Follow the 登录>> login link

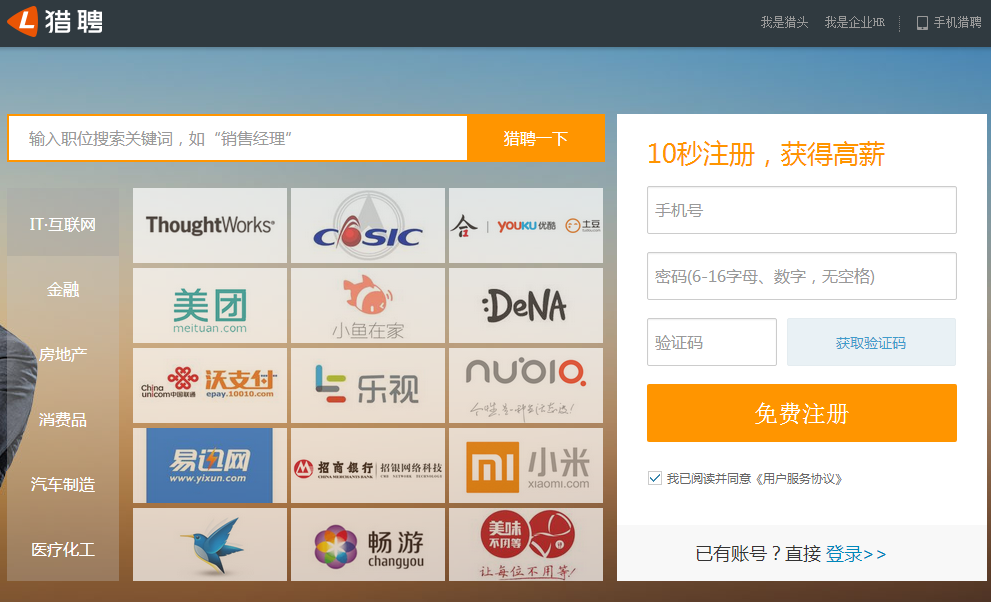click(856, 554)
